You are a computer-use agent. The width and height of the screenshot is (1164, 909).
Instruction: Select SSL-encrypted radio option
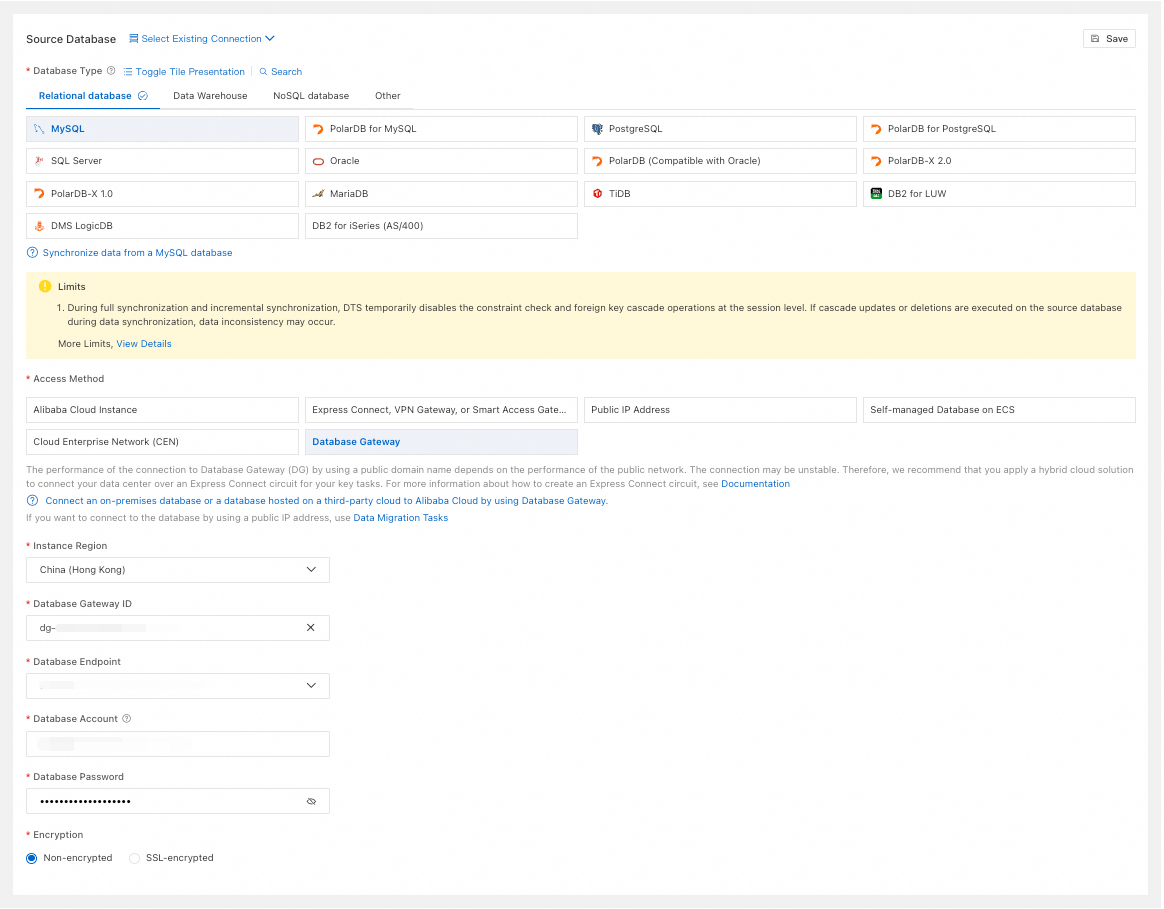click(x=134, y=858)
